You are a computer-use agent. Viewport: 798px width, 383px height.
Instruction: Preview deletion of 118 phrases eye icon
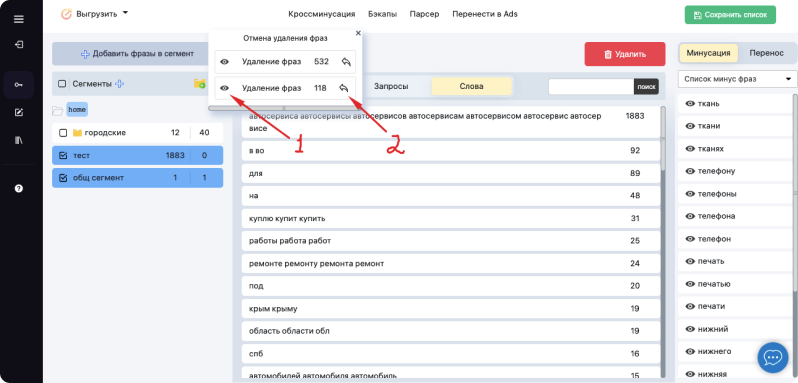(x=224, y=88)
